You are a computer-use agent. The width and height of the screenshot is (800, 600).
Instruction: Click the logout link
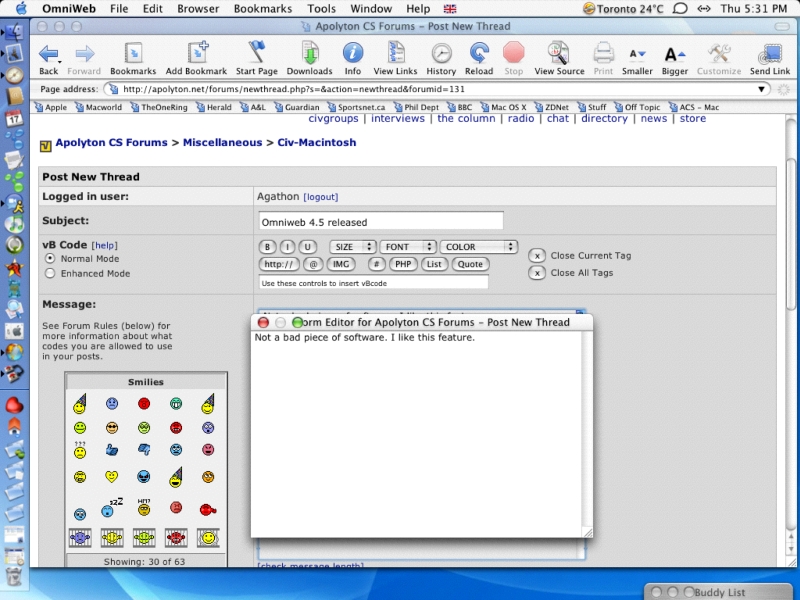coord(321,198)
